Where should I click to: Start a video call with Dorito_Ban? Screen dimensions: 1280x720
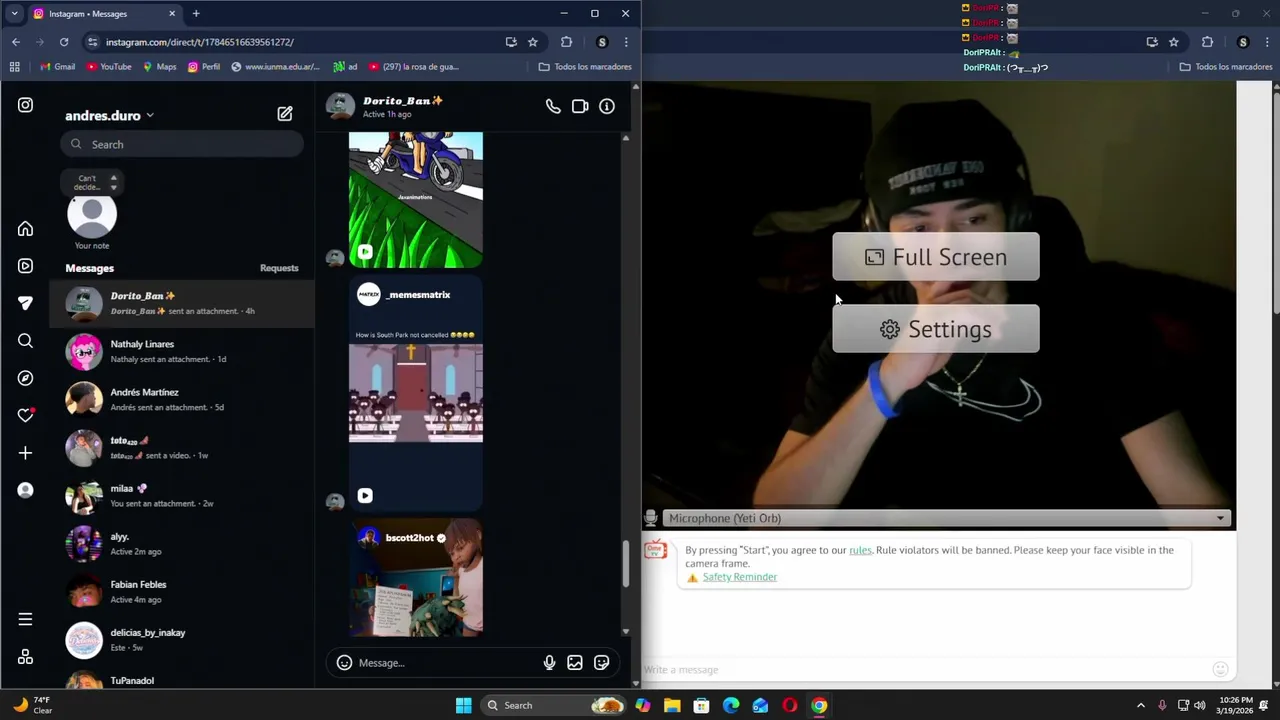580,106
